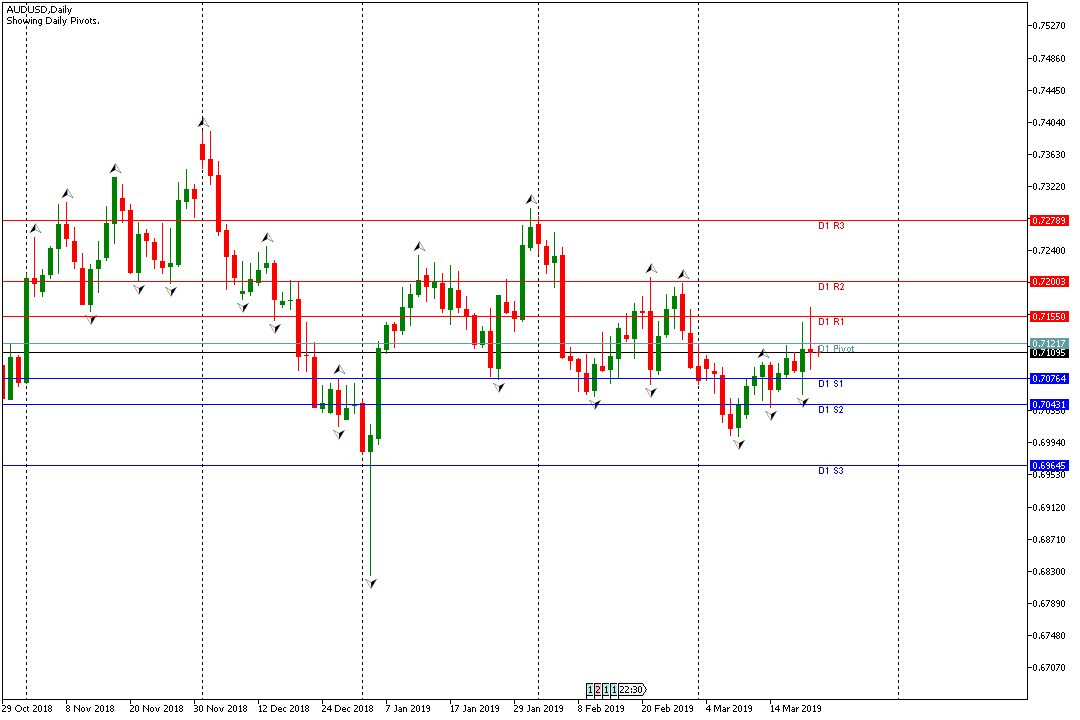
Task: Click the pink calendar event flag numbered 2
Action: (x=598, y=689)
